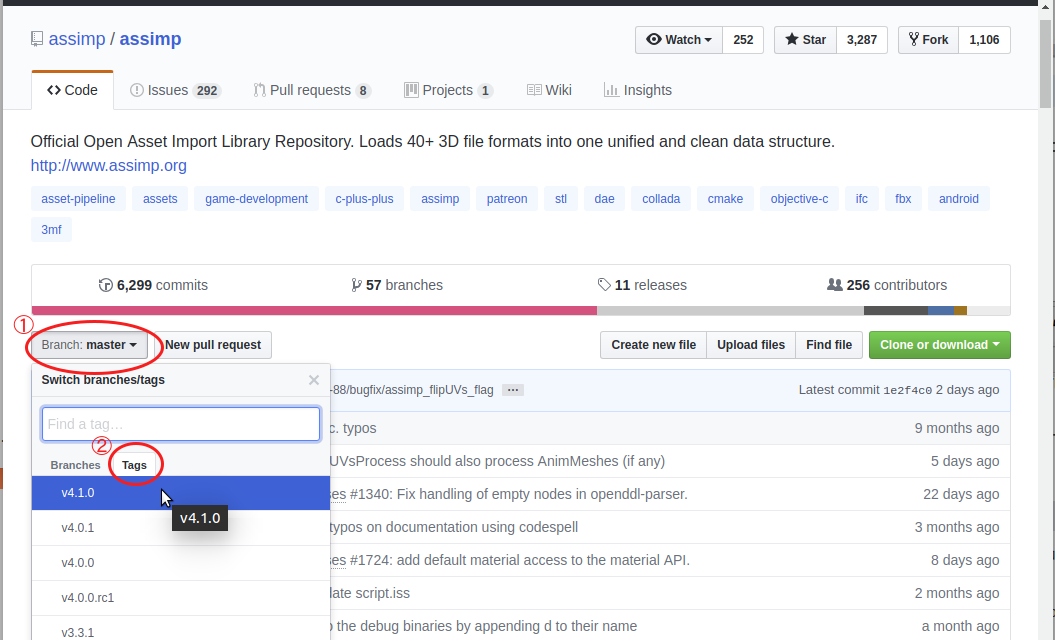Click the releases tag icon

[x=604, y=285]
